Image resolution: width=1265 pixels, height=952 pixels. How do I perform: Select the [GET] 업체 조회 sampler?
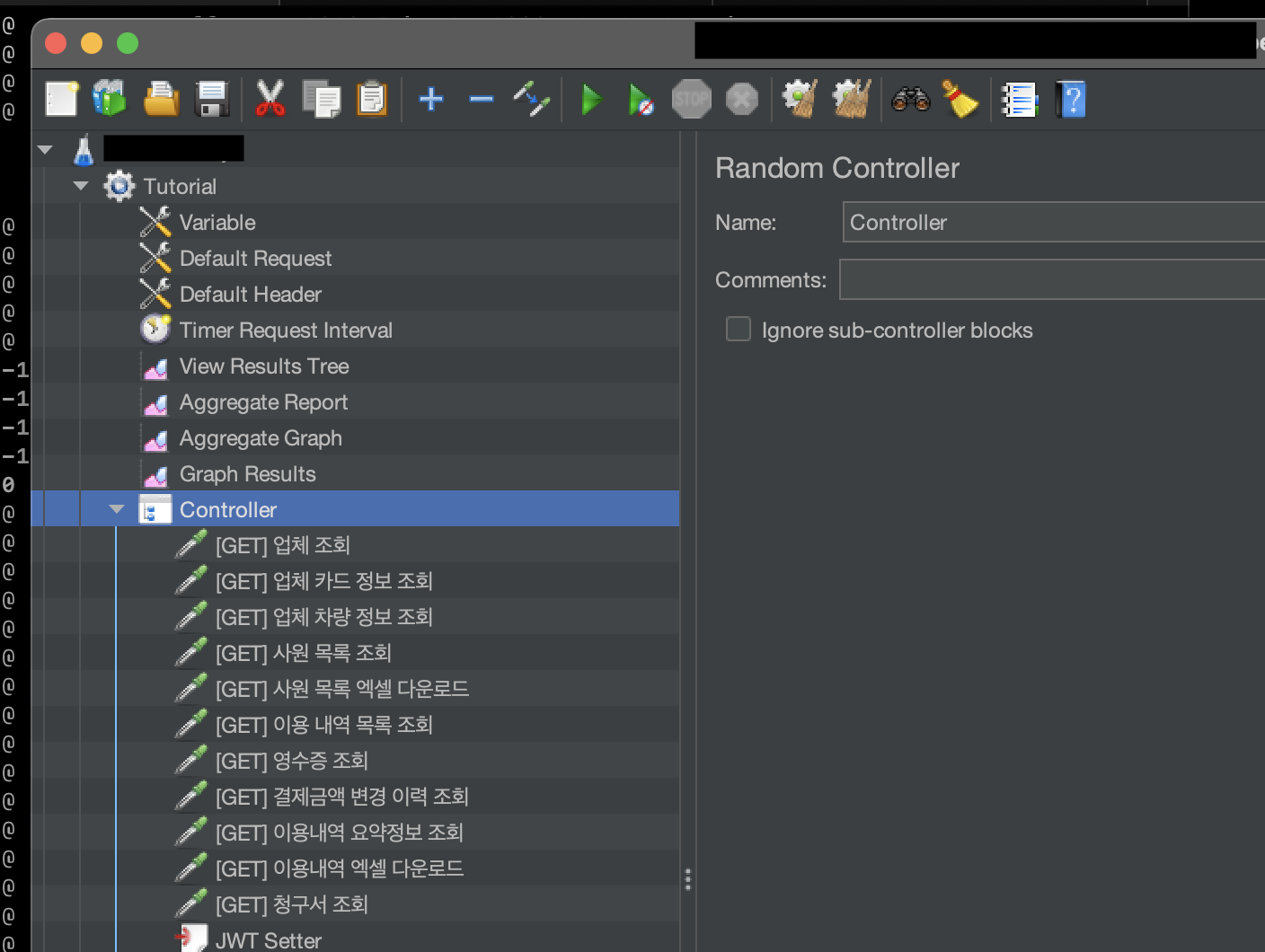[x=282, y=545]
